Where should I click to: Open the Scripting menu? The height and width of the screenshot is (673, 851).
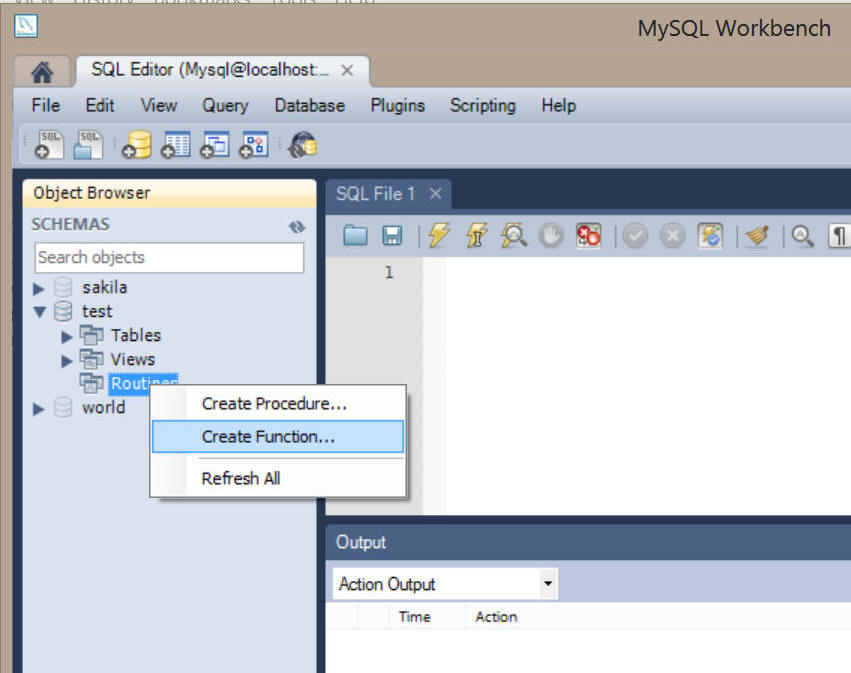pyautogui.click(x=482, y=105)
